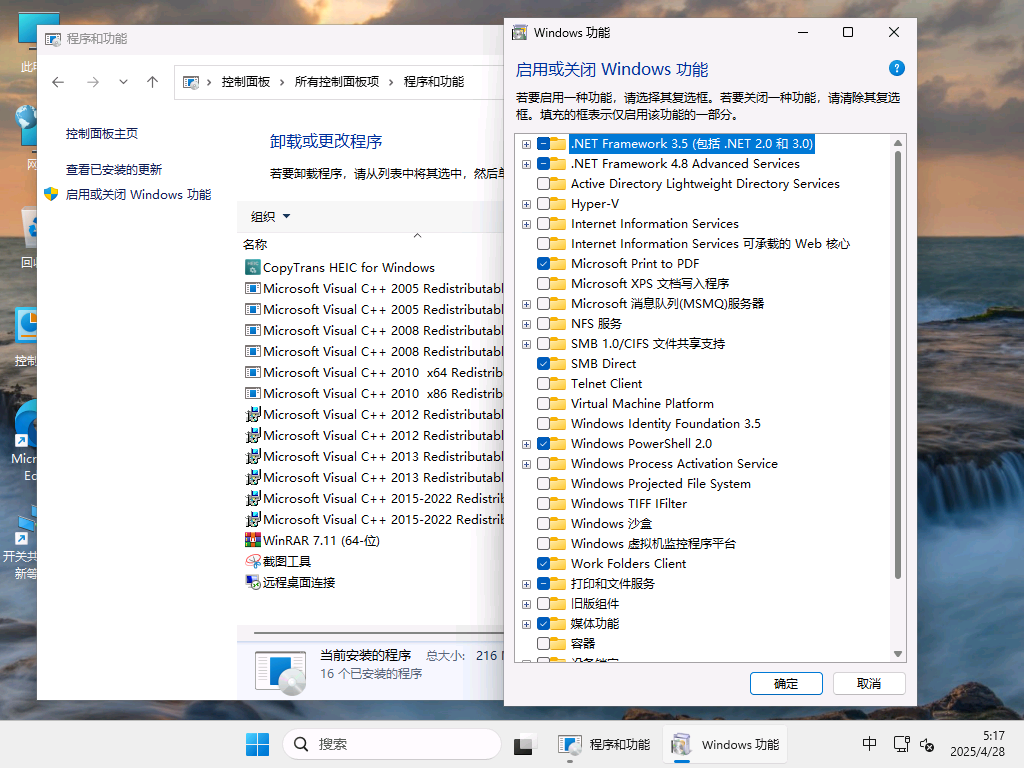Viewport: 1024px width, 768px height.
Task: Click the 程序和功能 title bar icon
Action: coord(53,39)
